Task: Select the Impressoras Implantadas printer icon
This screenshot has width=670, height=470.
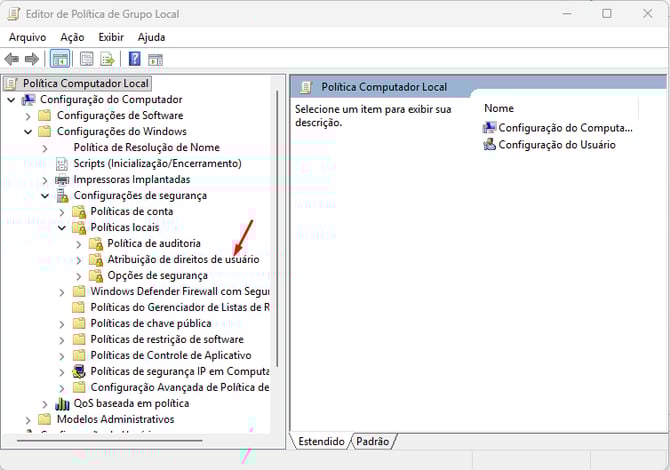Action: 62,180
